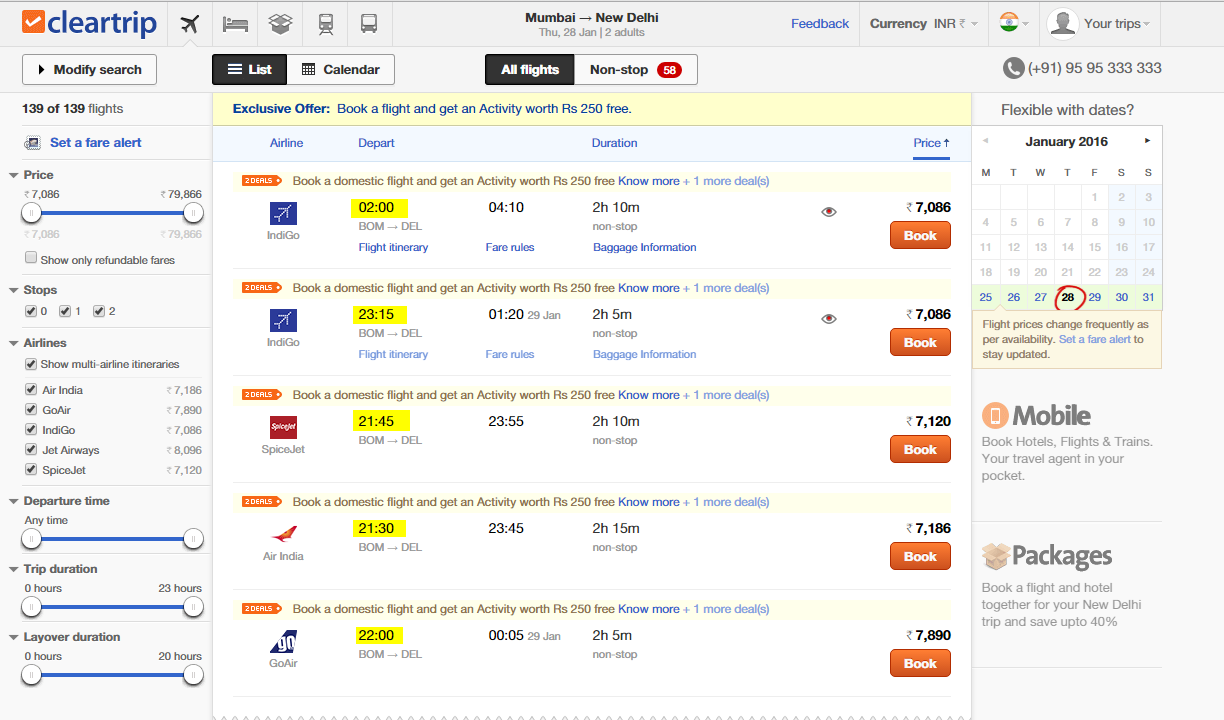Show Non-stop flights tab

(636, 69)
